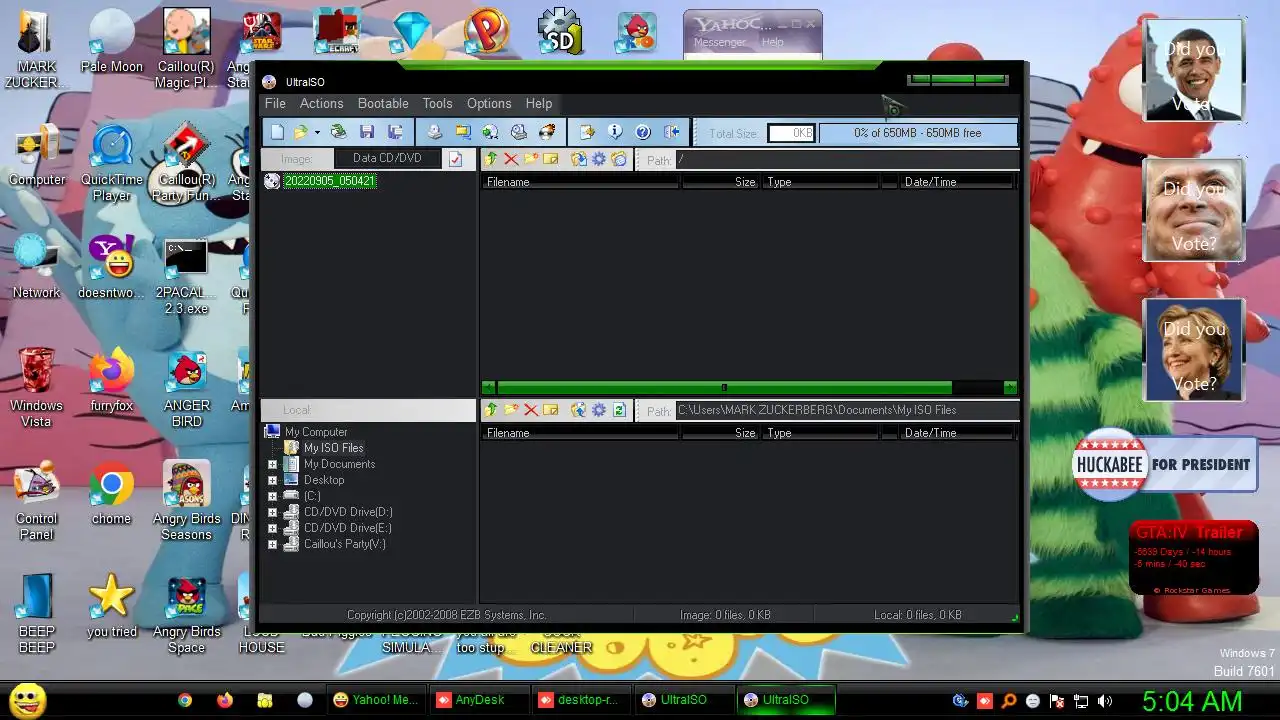Screen dimensions: 1280x720
Task: Expand the Caillou's Party(V:) node
Action: click(272, 545)
